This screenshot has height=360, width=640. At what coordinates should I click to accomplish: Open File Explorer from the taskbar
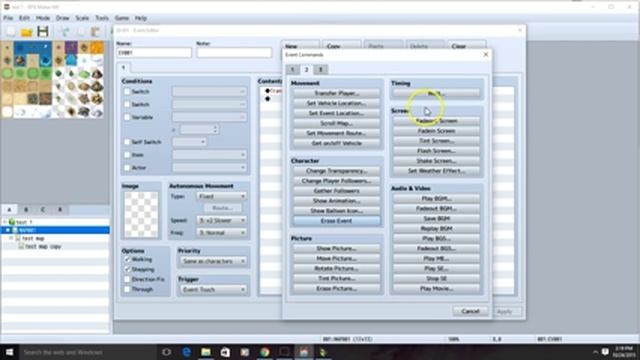click(x=206, y=352)
